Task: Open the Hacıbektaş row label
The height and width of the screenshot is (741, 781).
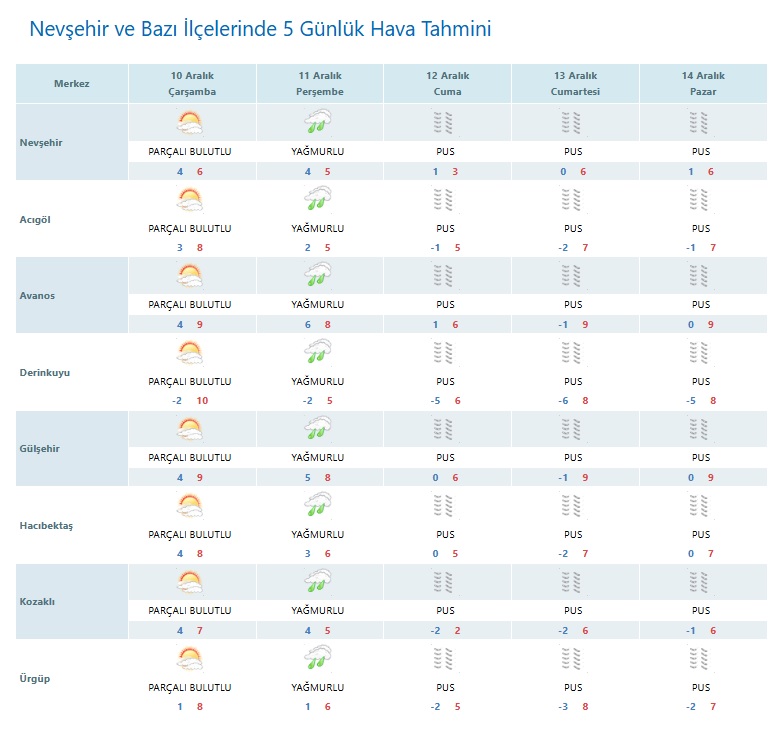Action: (x=47, y=525)
